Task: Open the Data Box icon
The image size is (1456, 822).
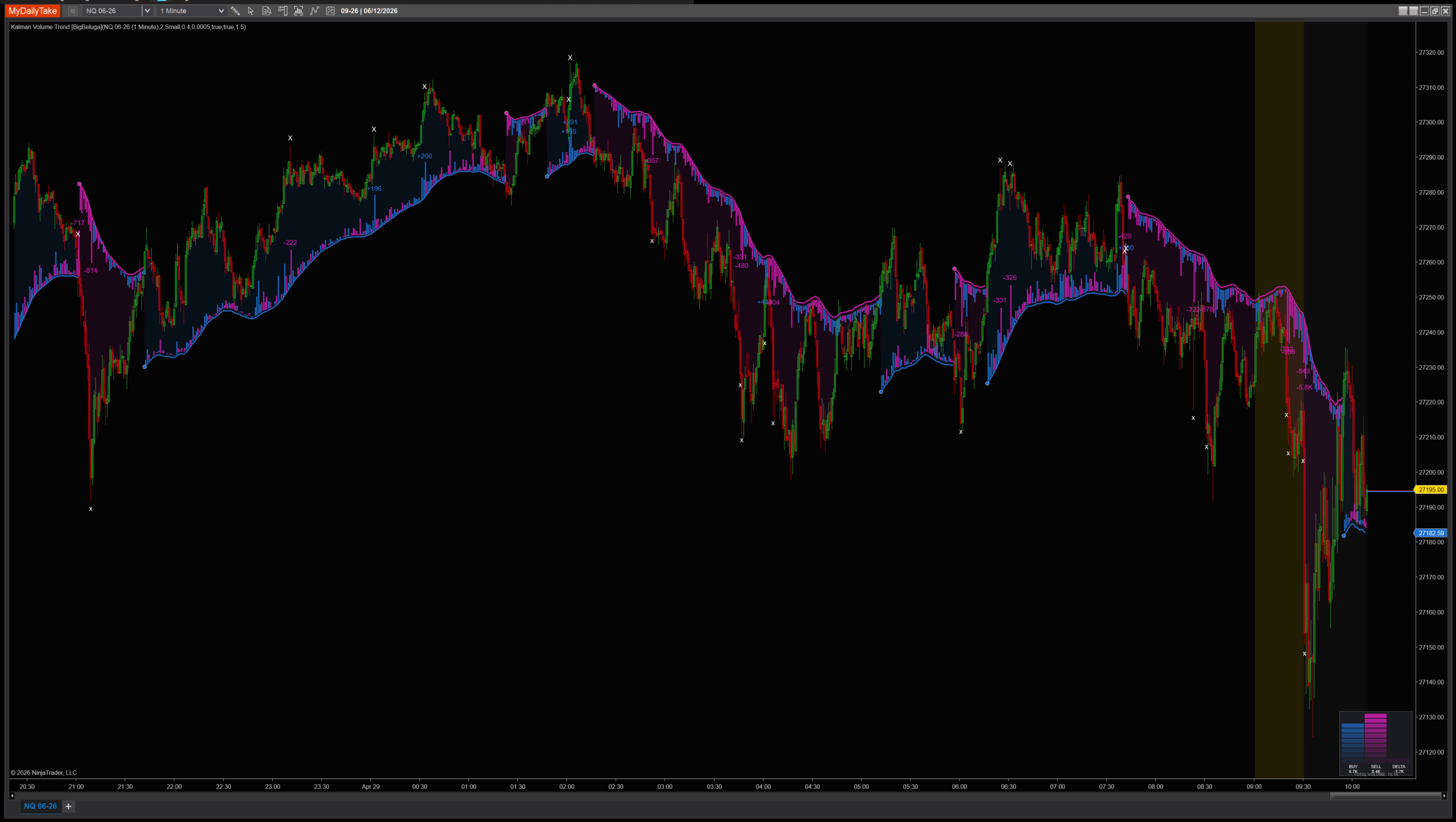Action: click(x=267, y=11)
